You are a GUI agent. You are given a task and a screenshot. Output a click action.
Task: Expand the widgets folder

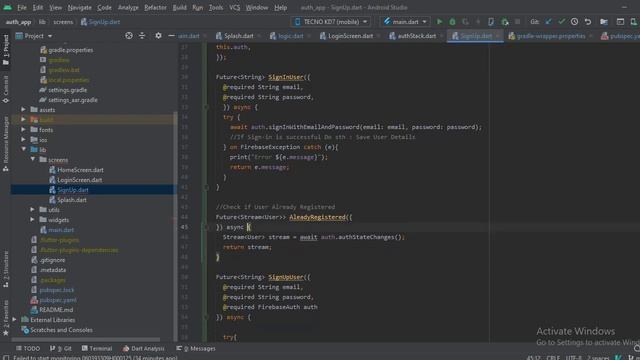[33, 220]
